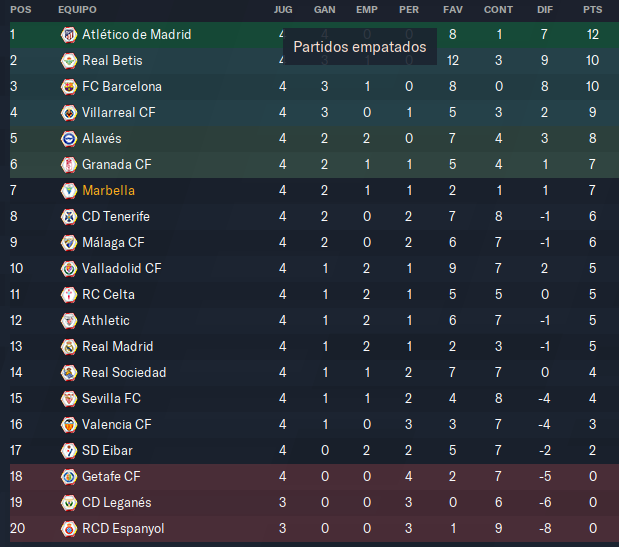This screenshot has height=547, width=619.
Task: Open FC Barcelona crest icon
Action: 69,87
